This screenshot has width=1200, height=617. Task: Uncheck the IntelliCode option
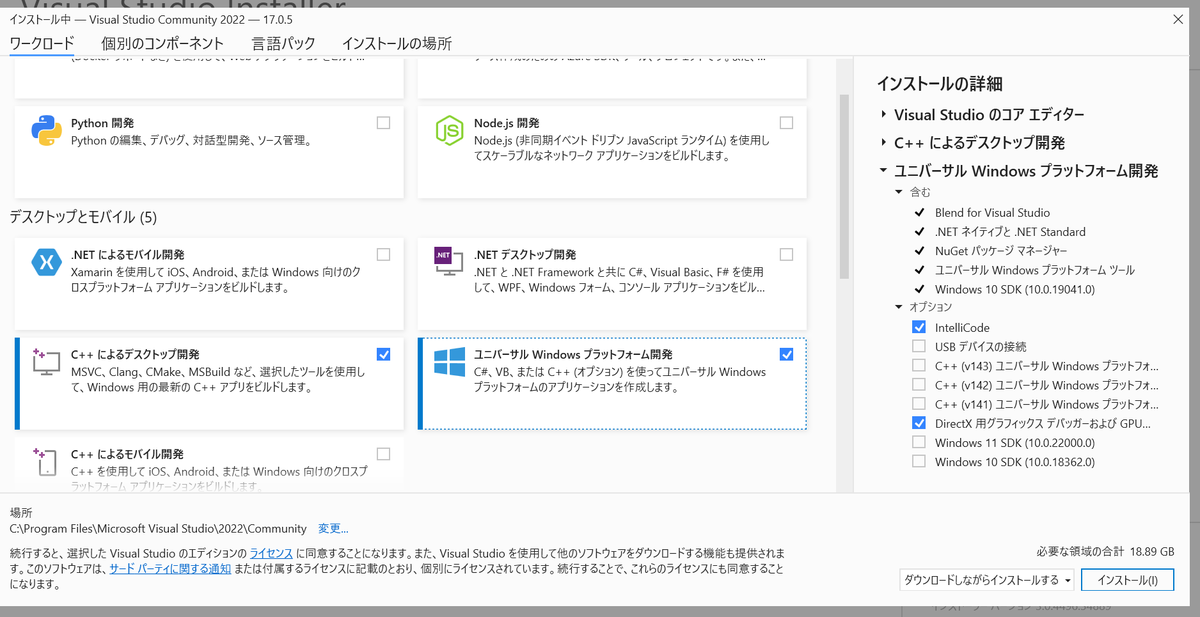tap(919, 327)
